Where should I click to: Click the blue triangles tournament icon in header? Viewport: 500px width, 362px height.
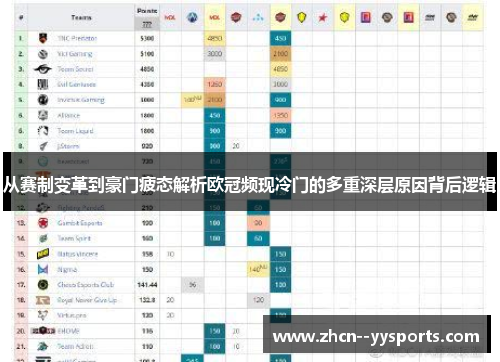tap(258, 17)
